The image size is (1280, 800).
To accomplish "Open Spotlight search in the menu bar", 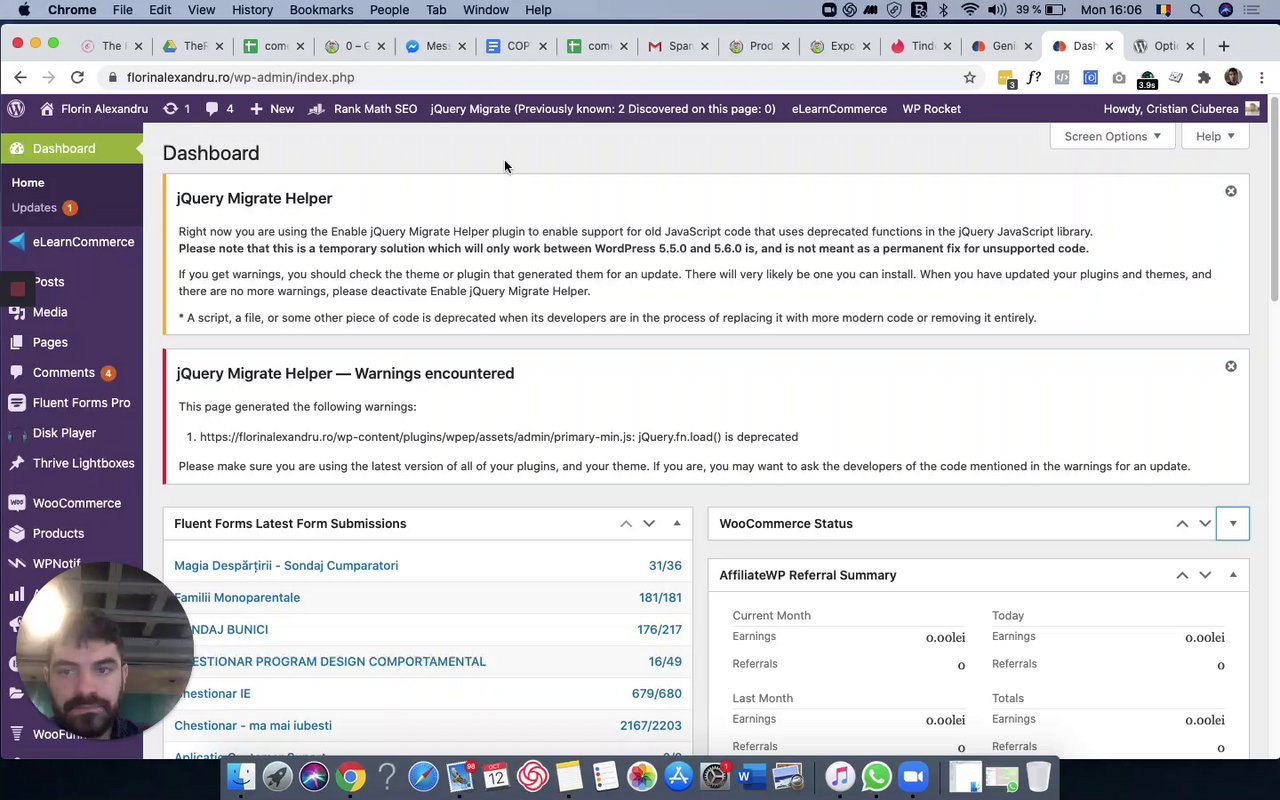I will [x=1196, y=10].
